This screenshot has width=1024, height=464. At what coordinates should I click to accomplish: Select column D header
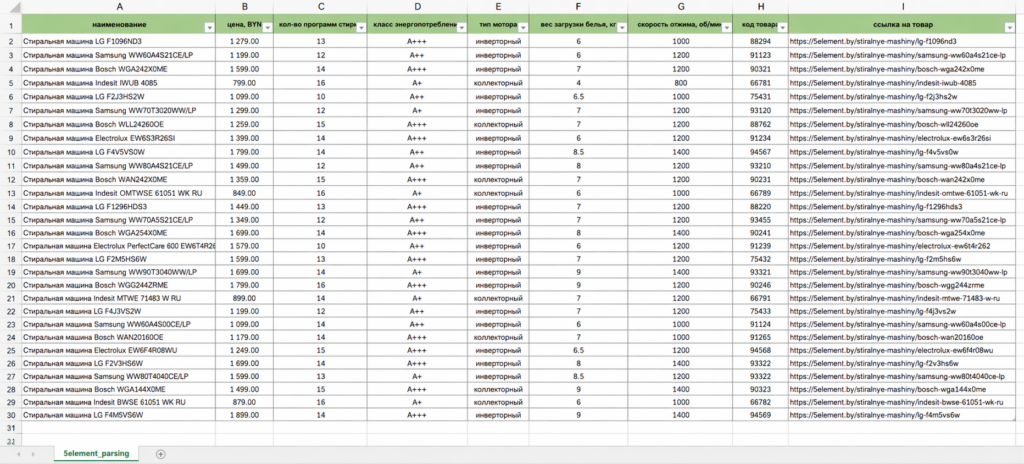tap(417, 7)
